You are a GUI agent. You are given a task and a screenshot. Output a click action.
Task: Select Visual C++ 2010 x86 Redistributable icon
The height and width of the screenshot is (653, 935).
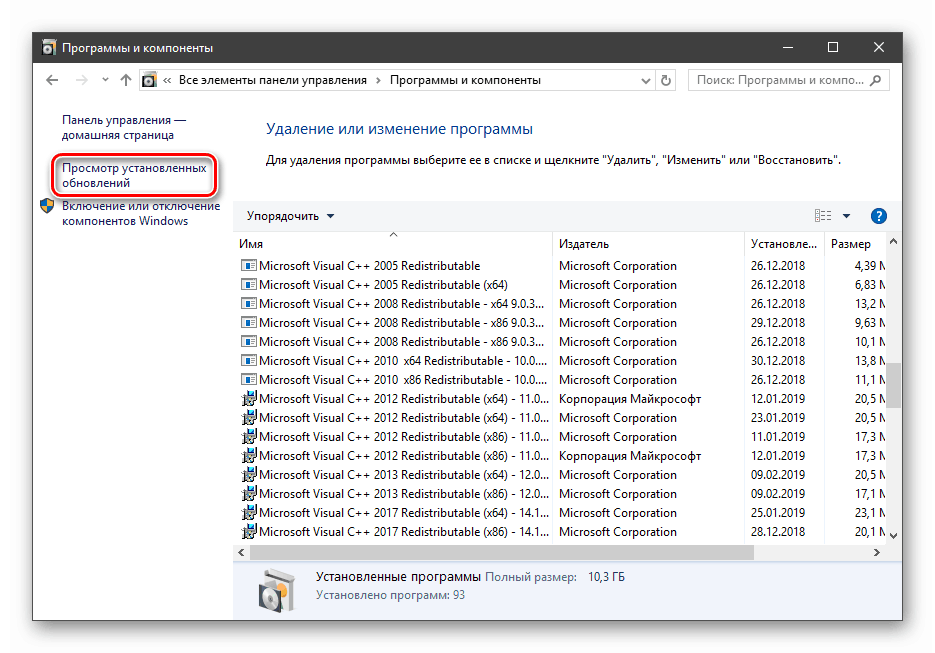pyautogui.click(x=249, y=380)
